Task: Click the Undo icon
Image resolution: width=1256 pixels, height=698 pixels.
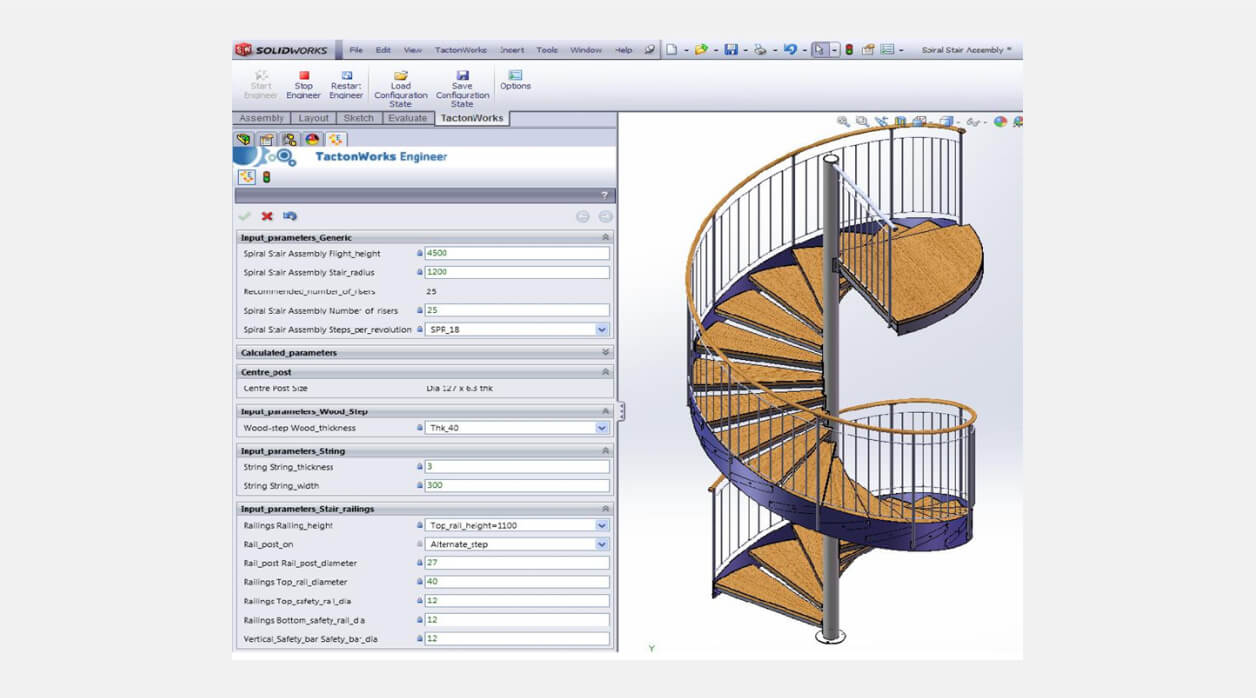Action: click(x=791, y=49)
